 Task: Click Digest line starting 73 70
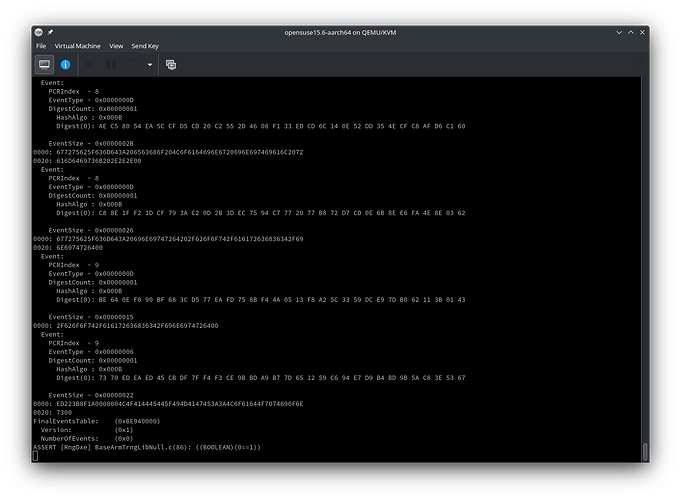(x=260, y=378)
